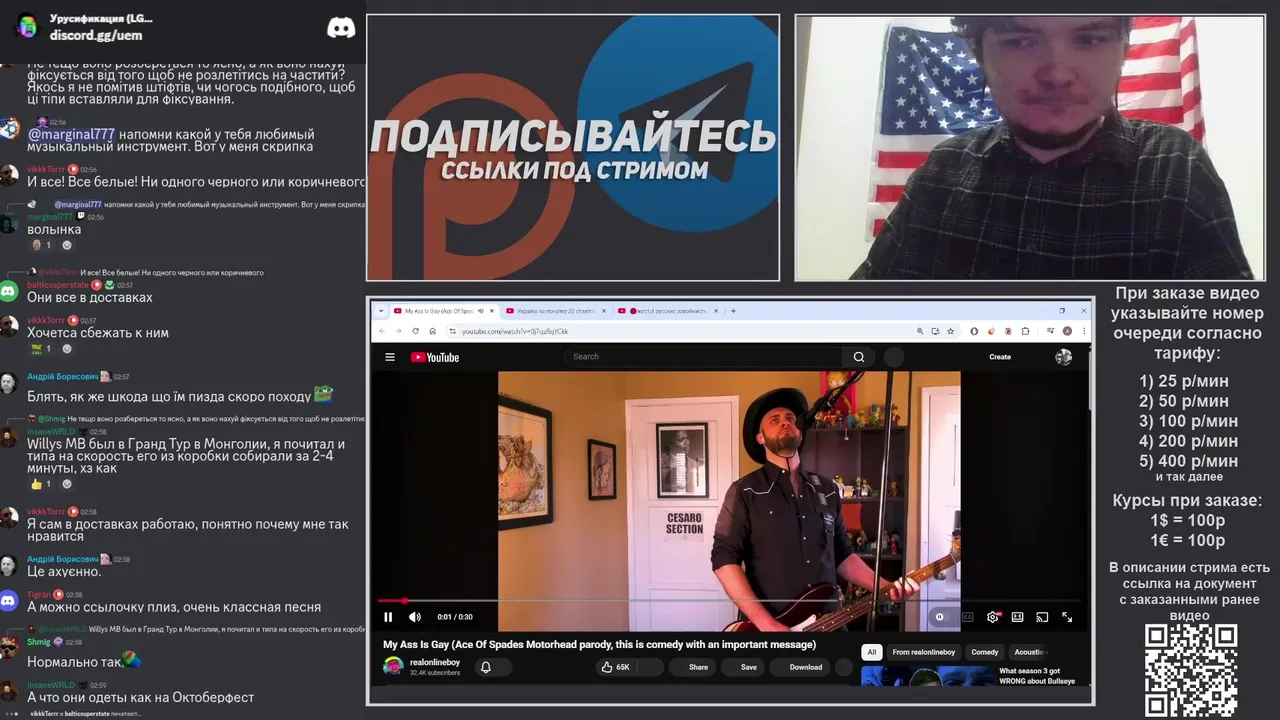Bookmark this page with star icon
This screenshot has width=1280, height=720.
[950, 331]
